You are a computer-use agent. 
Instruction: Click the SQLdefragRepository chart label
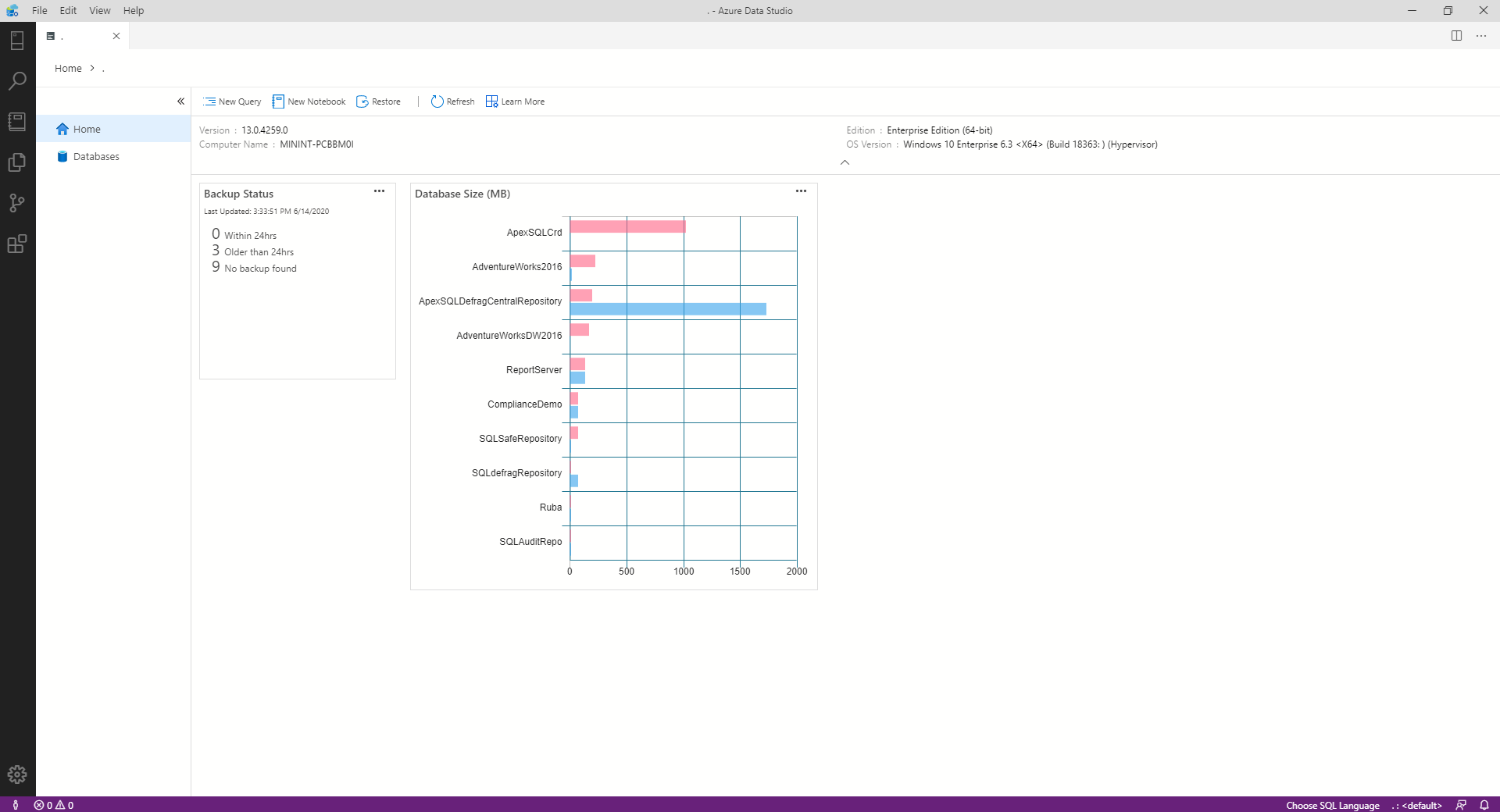(x=517, y=473)
